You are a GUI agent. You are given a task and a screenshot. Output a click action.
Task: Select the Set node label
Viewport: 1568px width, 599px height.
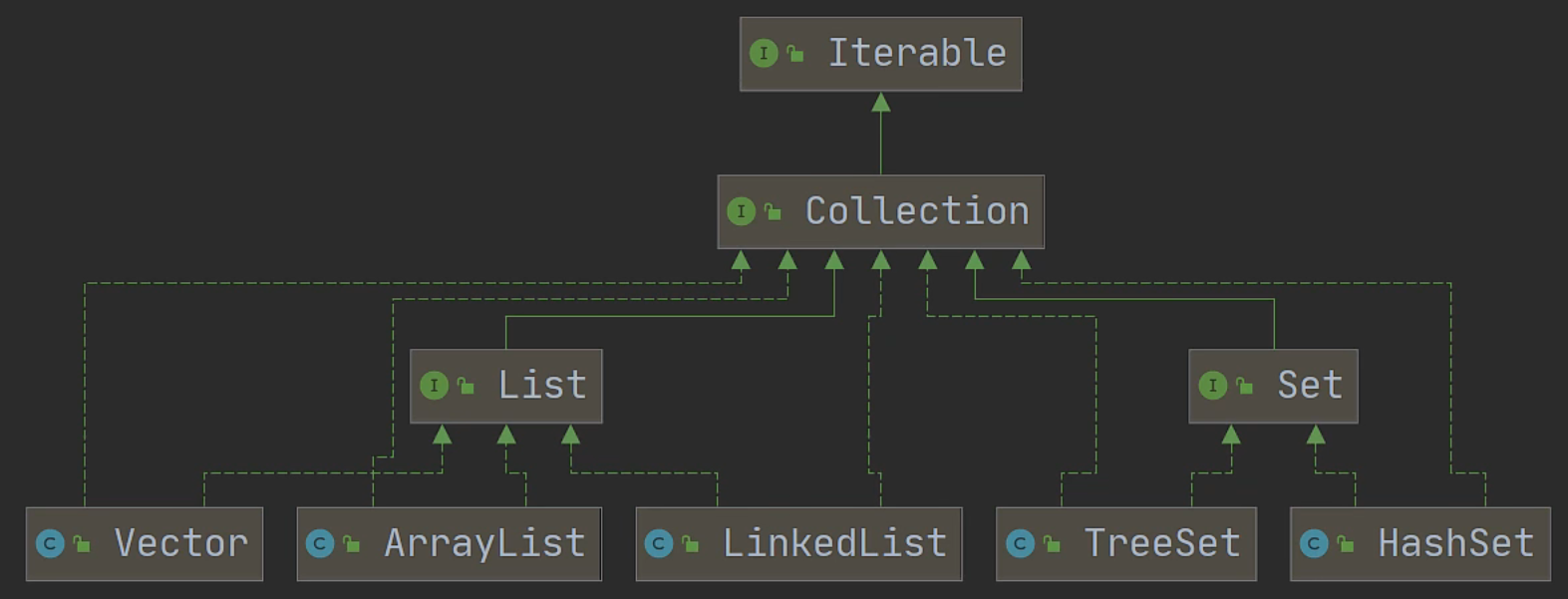tap(1310, 386)
